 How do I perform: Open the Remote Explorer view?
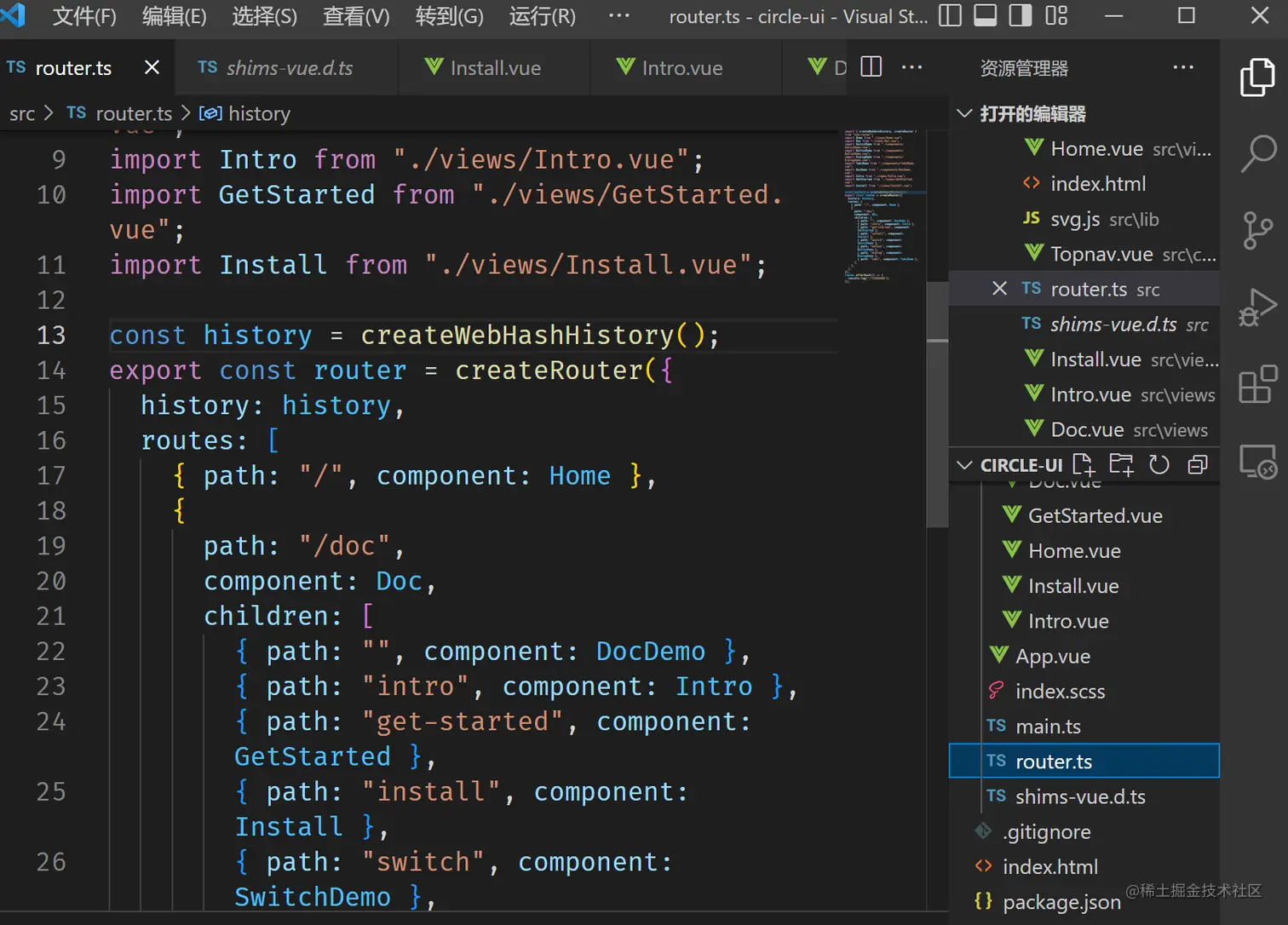click(x=1257, y=462)
